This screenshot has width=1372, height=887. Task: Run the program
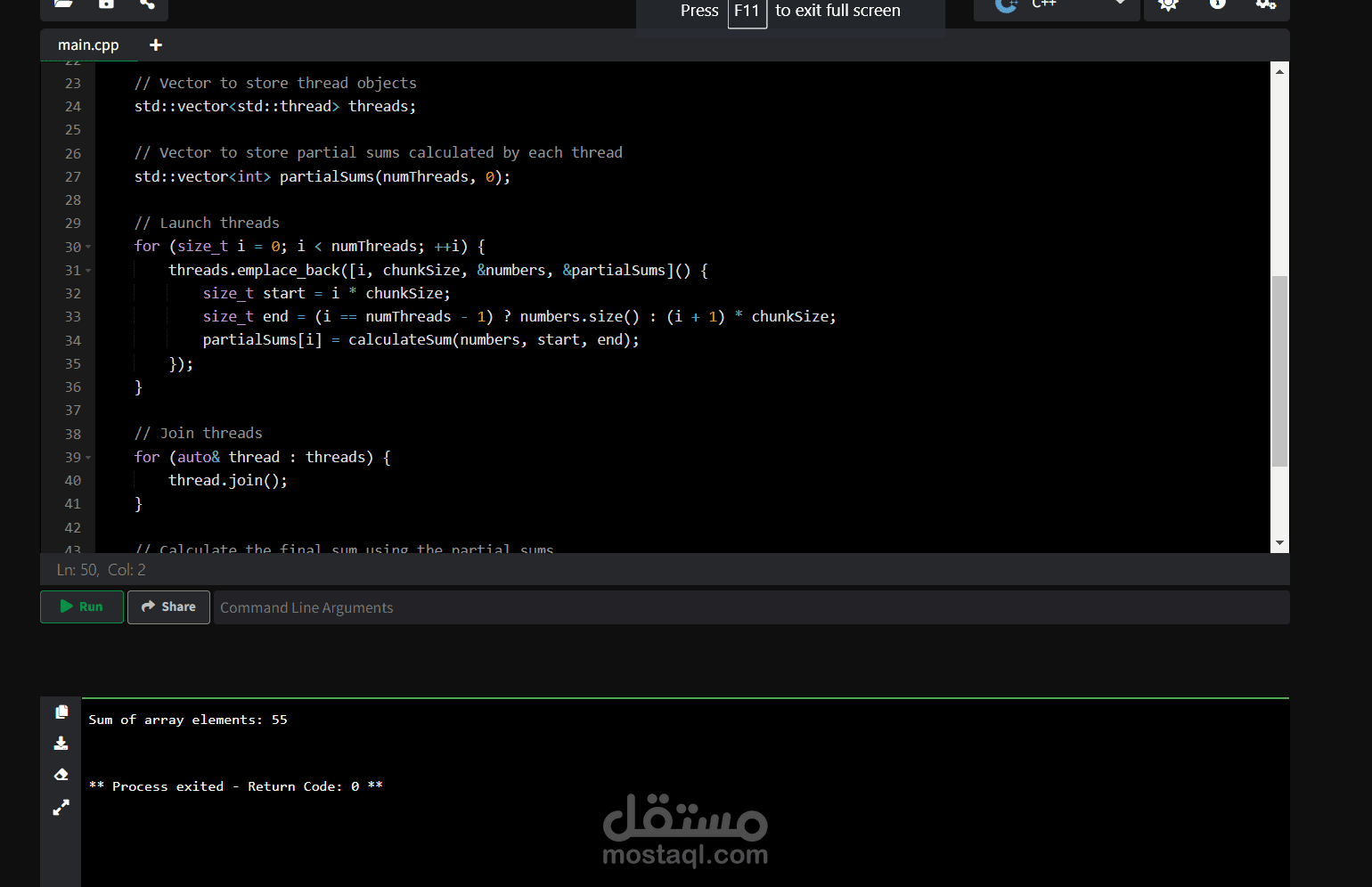pos(81,606)
